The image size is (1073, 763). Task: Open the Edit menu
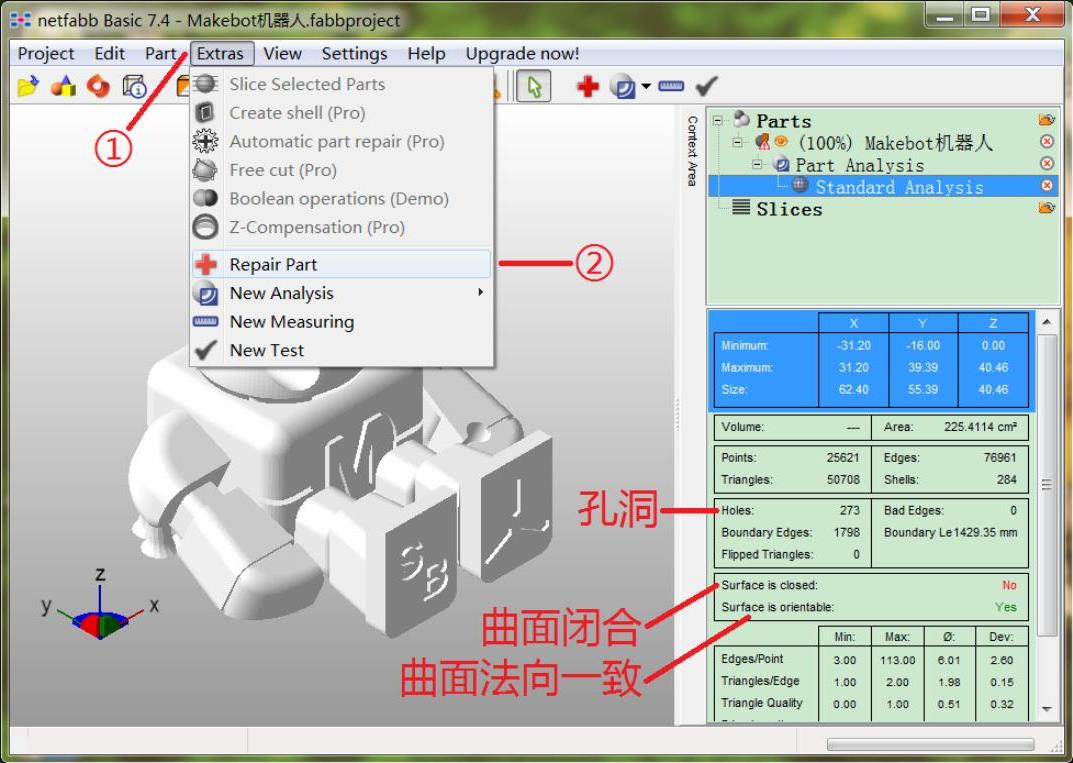(109, 53)
